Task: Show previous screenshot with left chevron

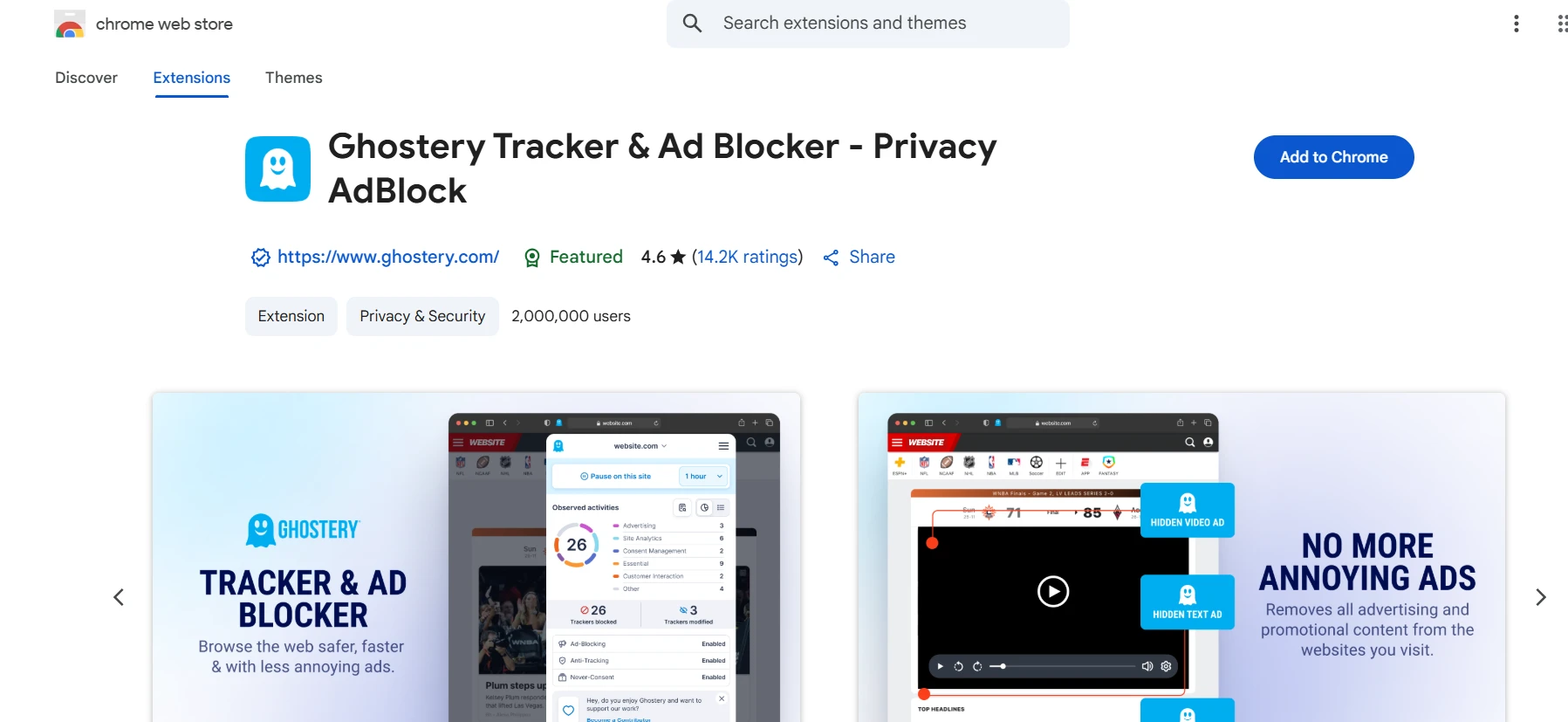Action: pos(119,597)
